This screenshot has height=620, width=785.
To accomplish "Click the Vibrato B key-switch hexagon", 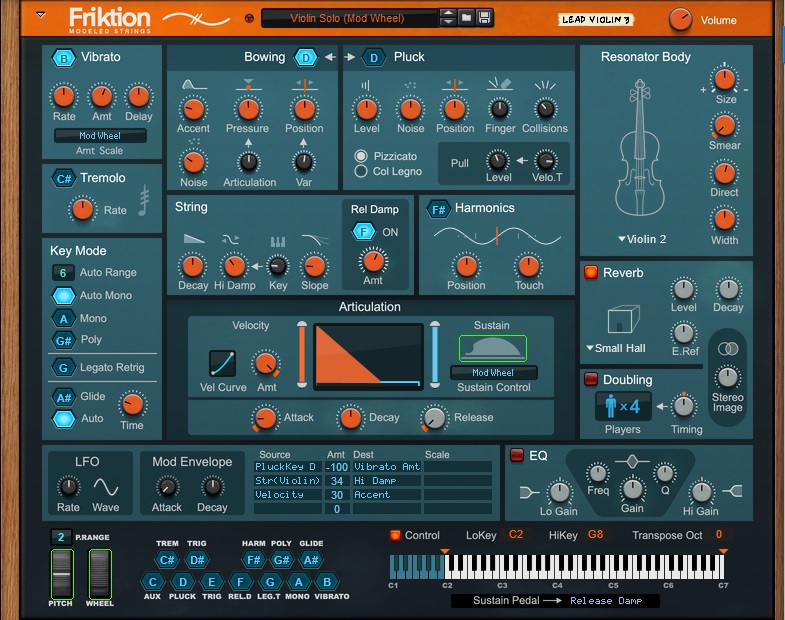I will [64, 58].
